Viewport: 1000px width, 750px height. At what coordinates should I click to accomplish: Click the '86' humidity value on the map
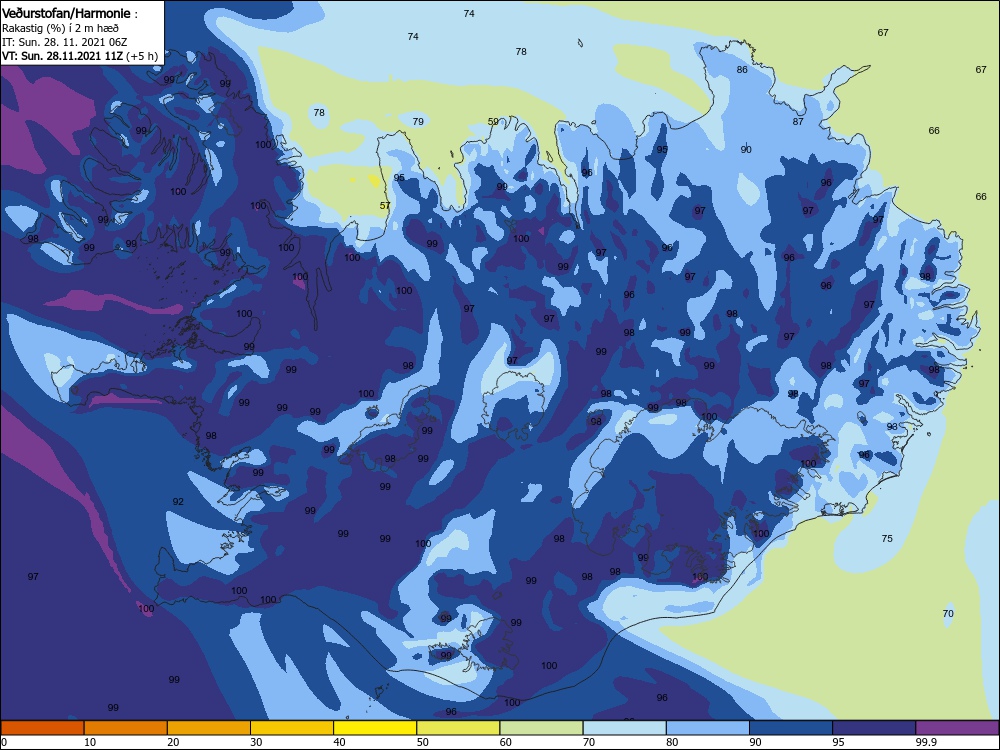[x=742, y=70]
